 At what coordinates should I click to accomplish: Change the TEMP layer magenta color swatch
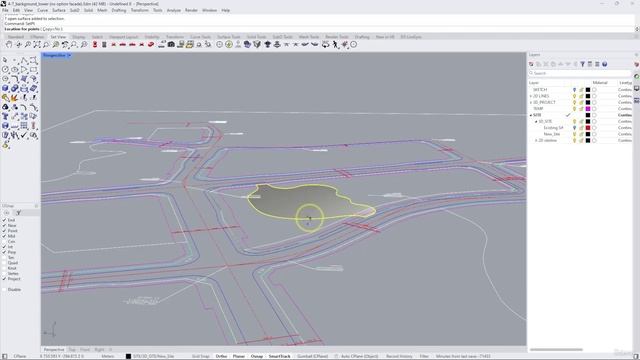[x=588, y=109]
